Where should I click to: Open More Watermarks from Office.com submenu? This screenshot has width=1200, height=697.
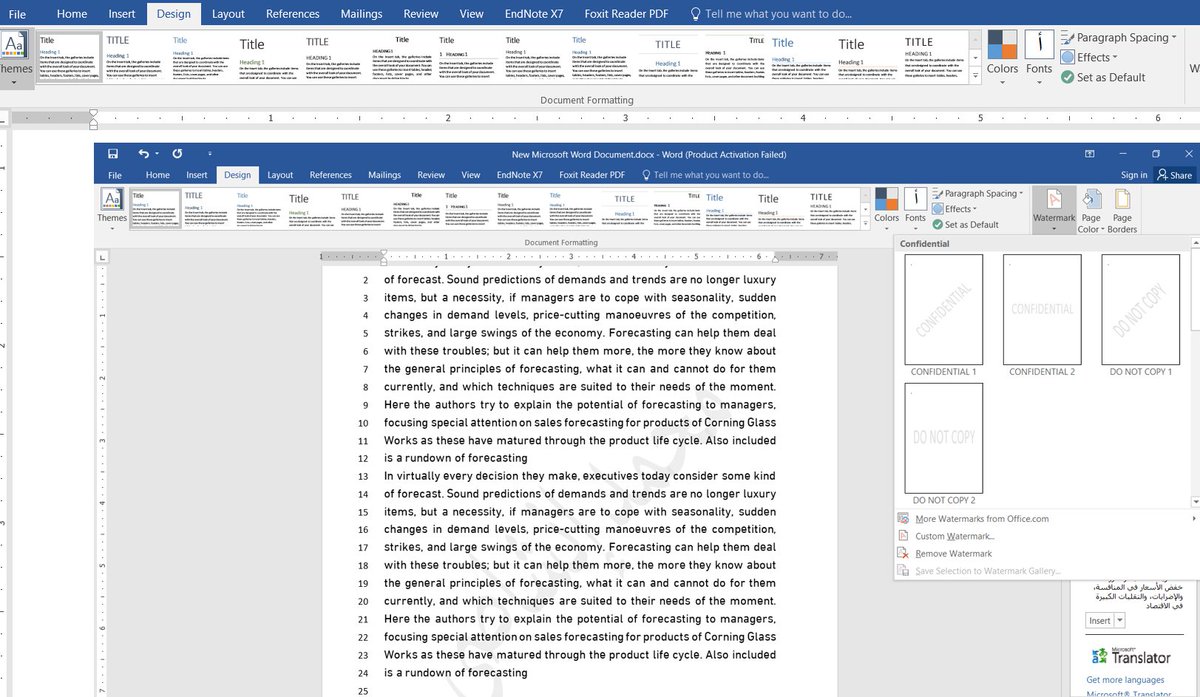click(1046, 519)
